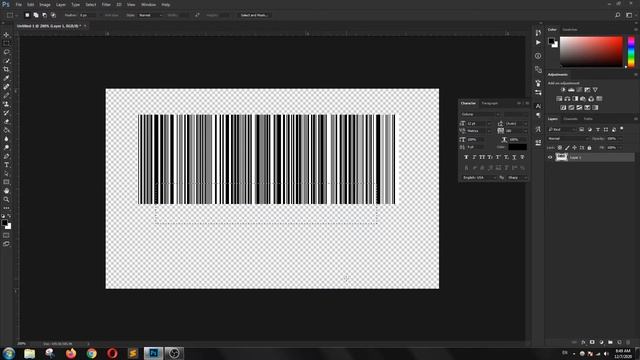Select the History Brush tool
Screen dimensions: 640x360
[6, 113]
